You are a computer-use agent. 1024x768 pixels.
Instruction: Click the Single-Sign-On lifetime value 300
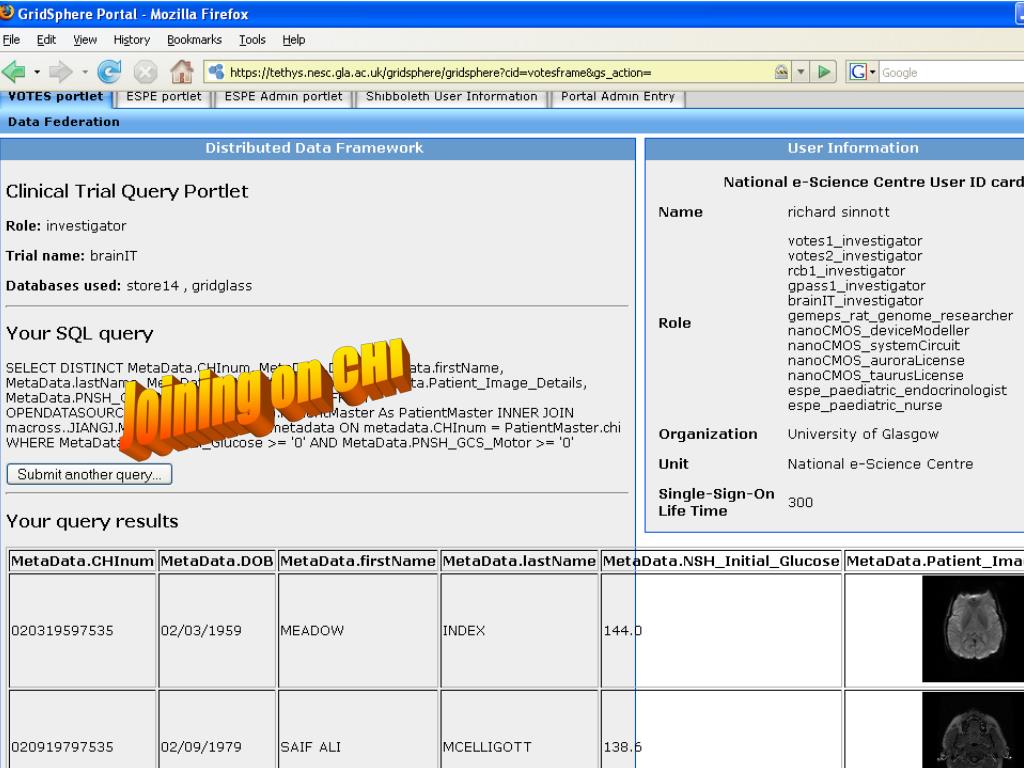tap(800, 502)
